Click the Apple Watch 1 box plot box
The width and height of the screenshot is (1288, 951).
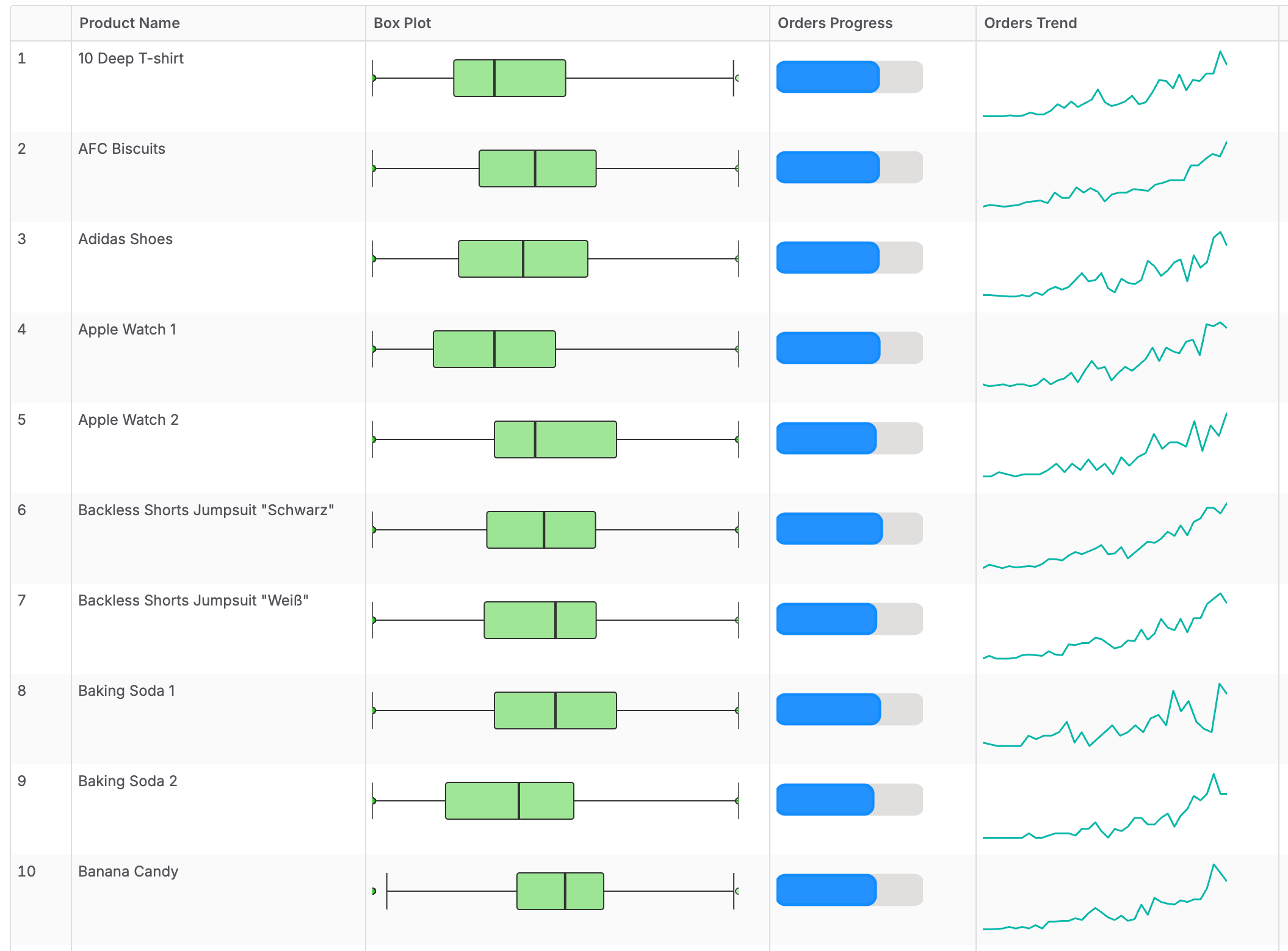[494, 349]
